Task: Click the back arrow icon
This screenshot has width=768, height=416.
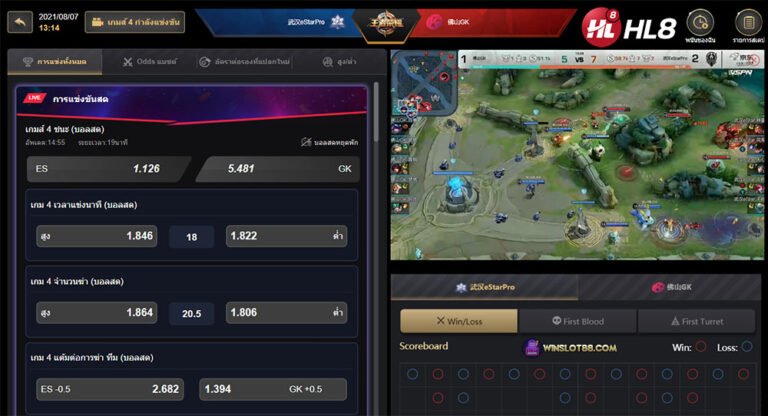Action: (20, 22)
